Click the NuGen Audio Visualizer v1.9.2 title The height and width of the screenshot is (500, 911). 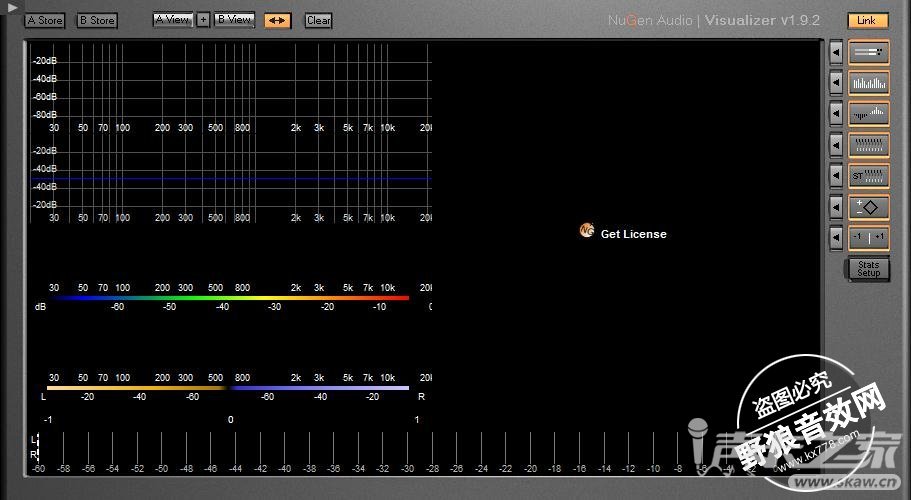pyautogui.click(x=713, y=20)
